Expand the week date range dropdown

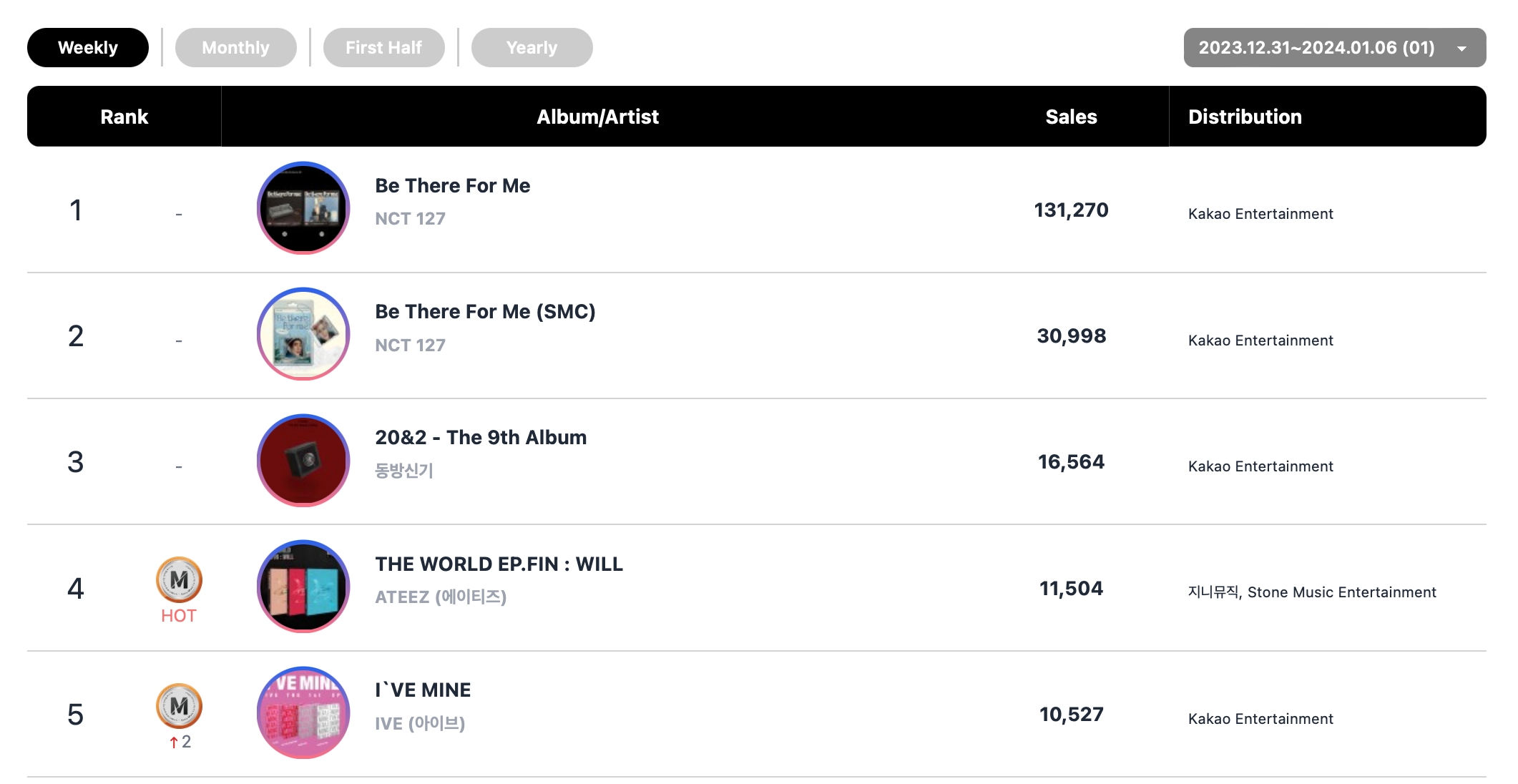click(1316, 48)
